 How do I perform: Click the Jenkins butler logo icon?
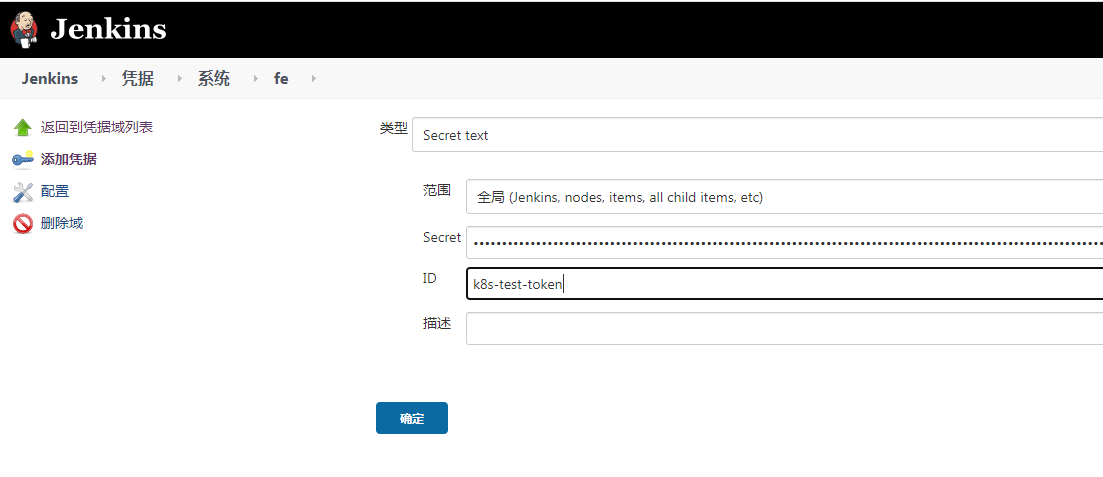click(24, 29)
